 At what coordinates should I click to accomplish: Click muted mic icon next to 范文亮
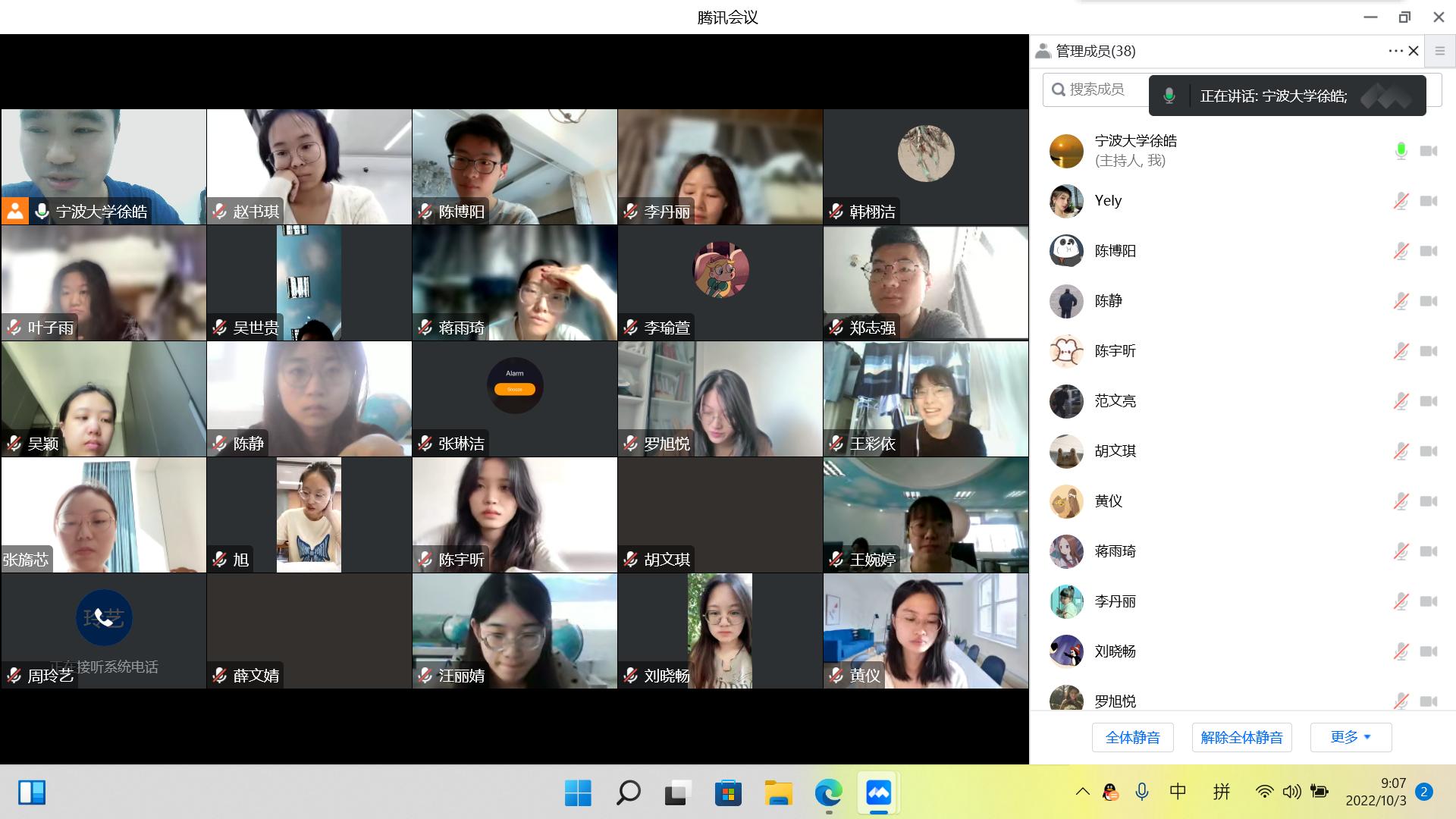(1401, 401)
